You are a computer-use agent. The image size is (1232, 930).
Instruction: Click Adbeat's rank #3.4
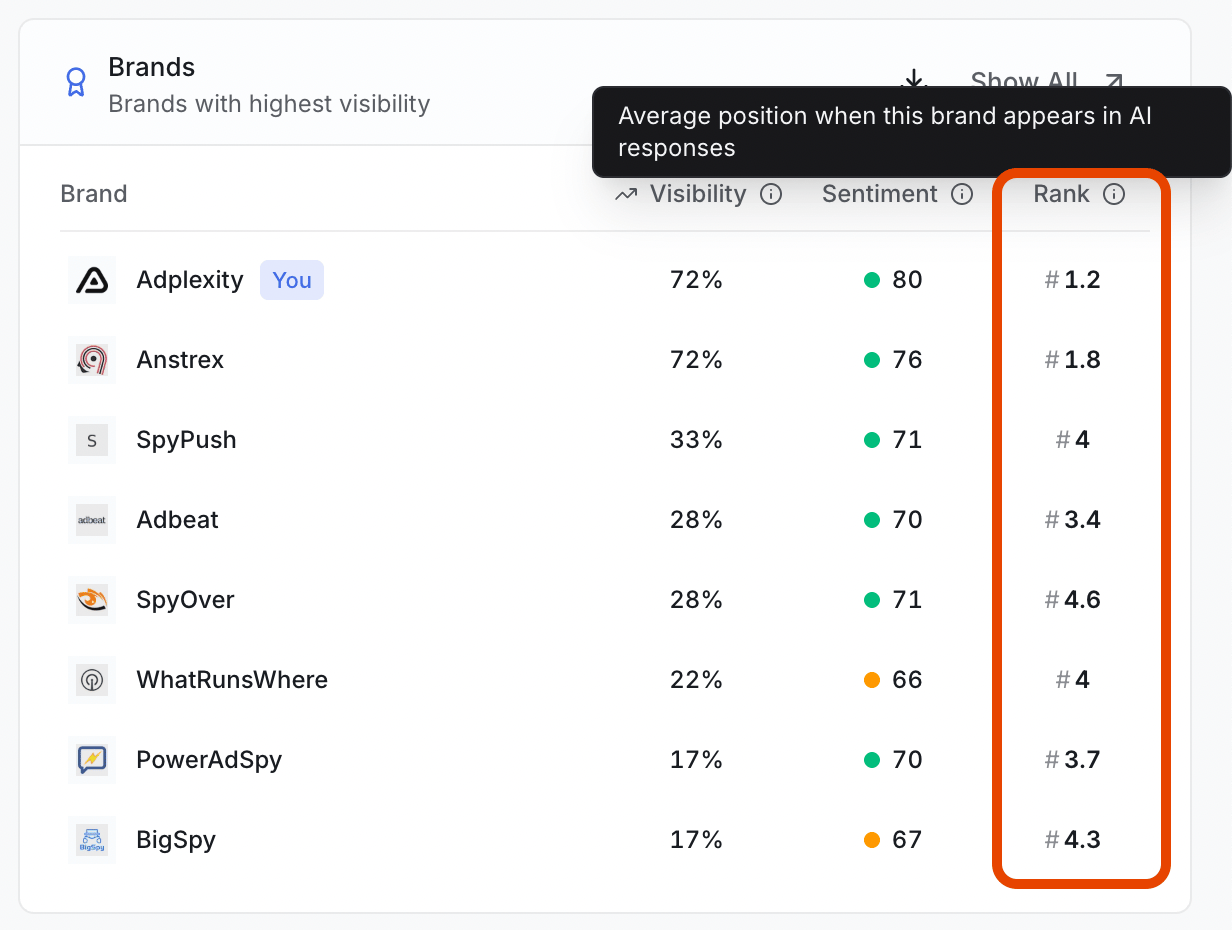tap(1073, 520)
